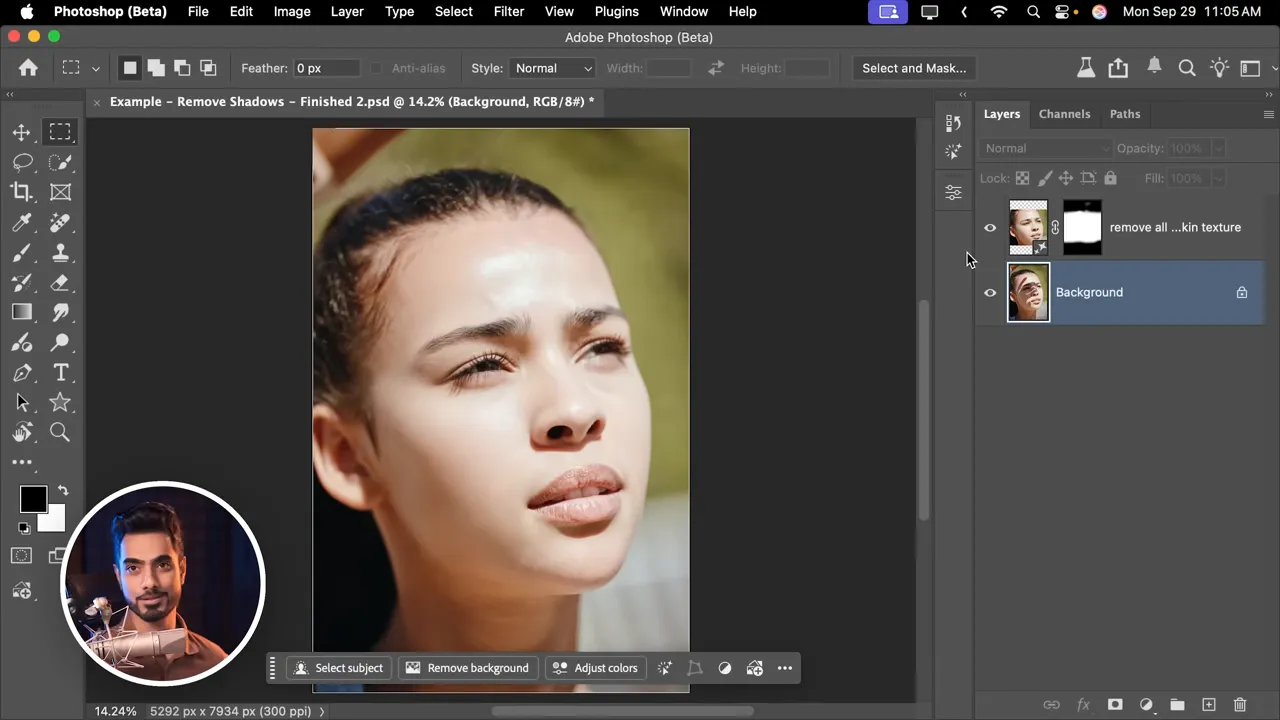Viewport: 1280px width, 720px height.
Task: Select the Hand tool
Action: coord(21,432)
